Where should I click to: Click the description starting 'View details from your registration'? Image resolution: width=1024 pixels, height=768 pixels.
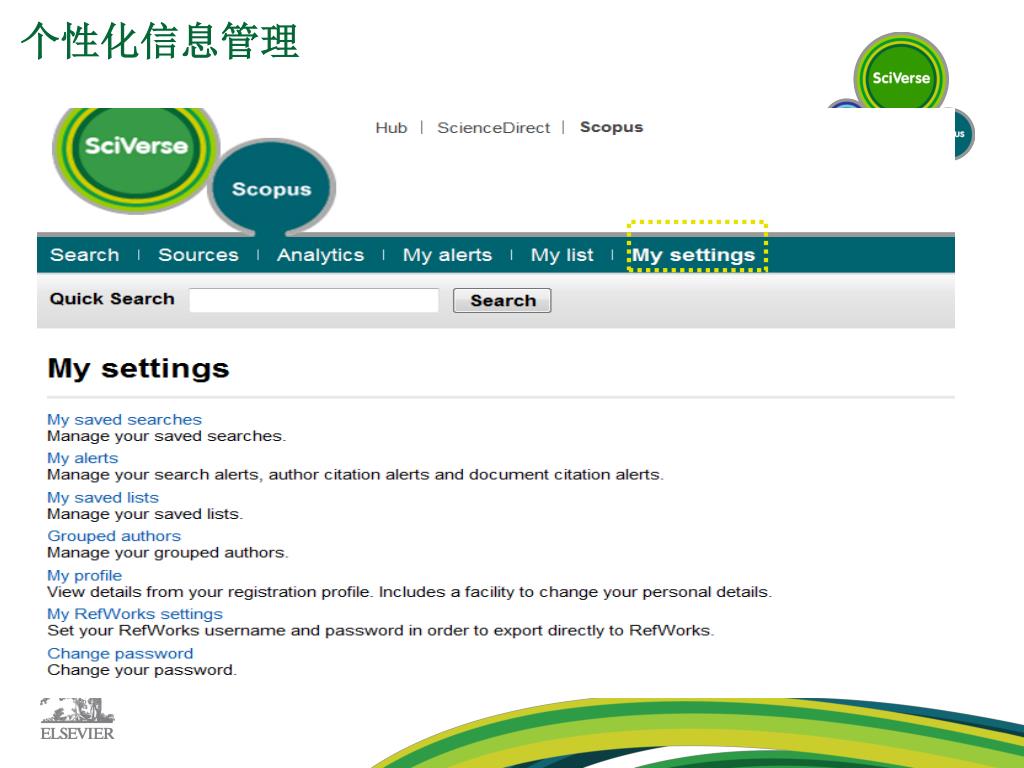click(409, 592)
